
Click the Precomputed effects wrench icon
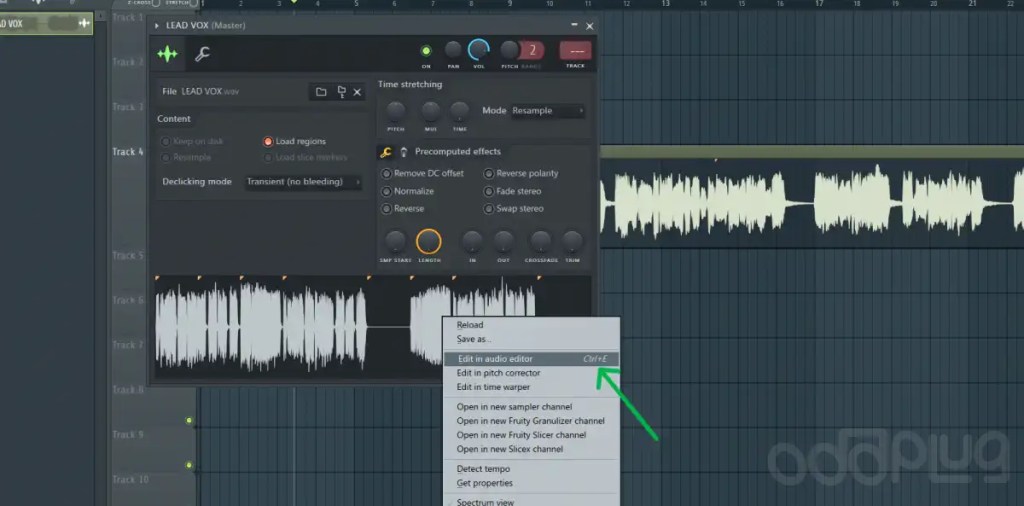(386, 152)
